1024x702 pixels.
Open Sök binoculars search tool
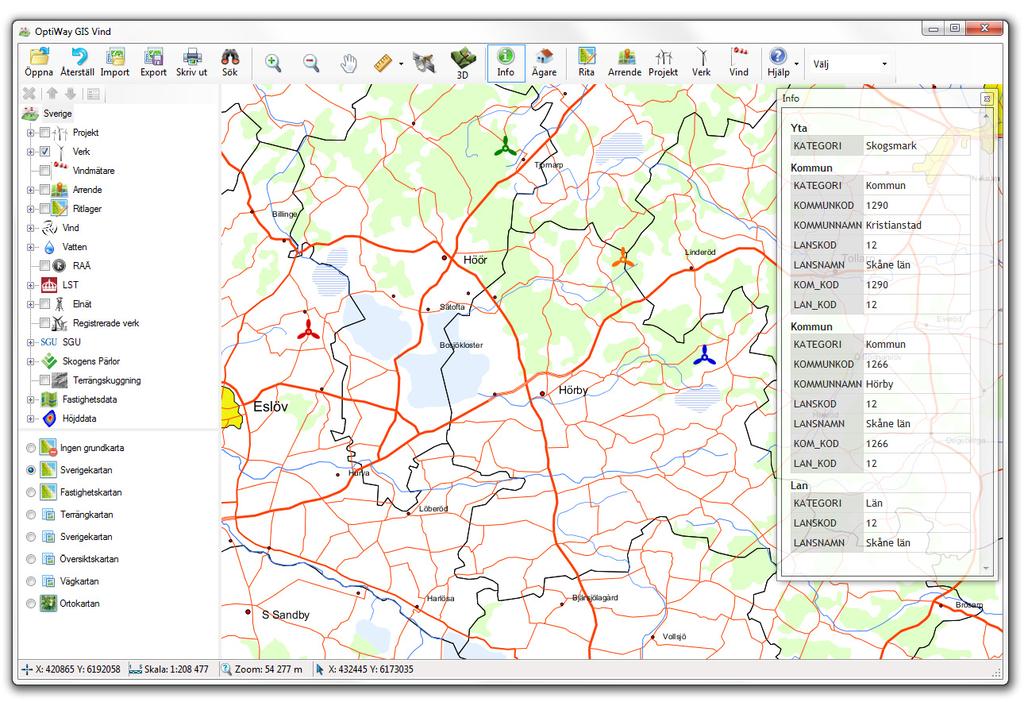230,57
